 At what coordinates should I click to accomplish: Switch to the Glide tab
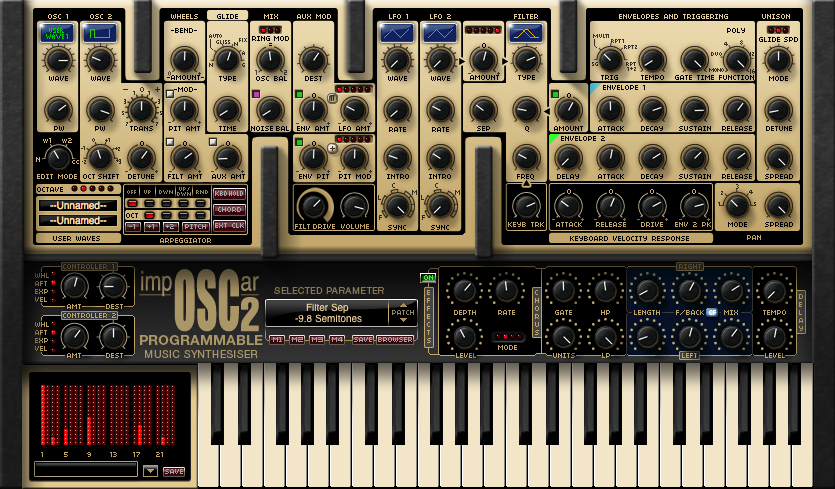(227, 16)
